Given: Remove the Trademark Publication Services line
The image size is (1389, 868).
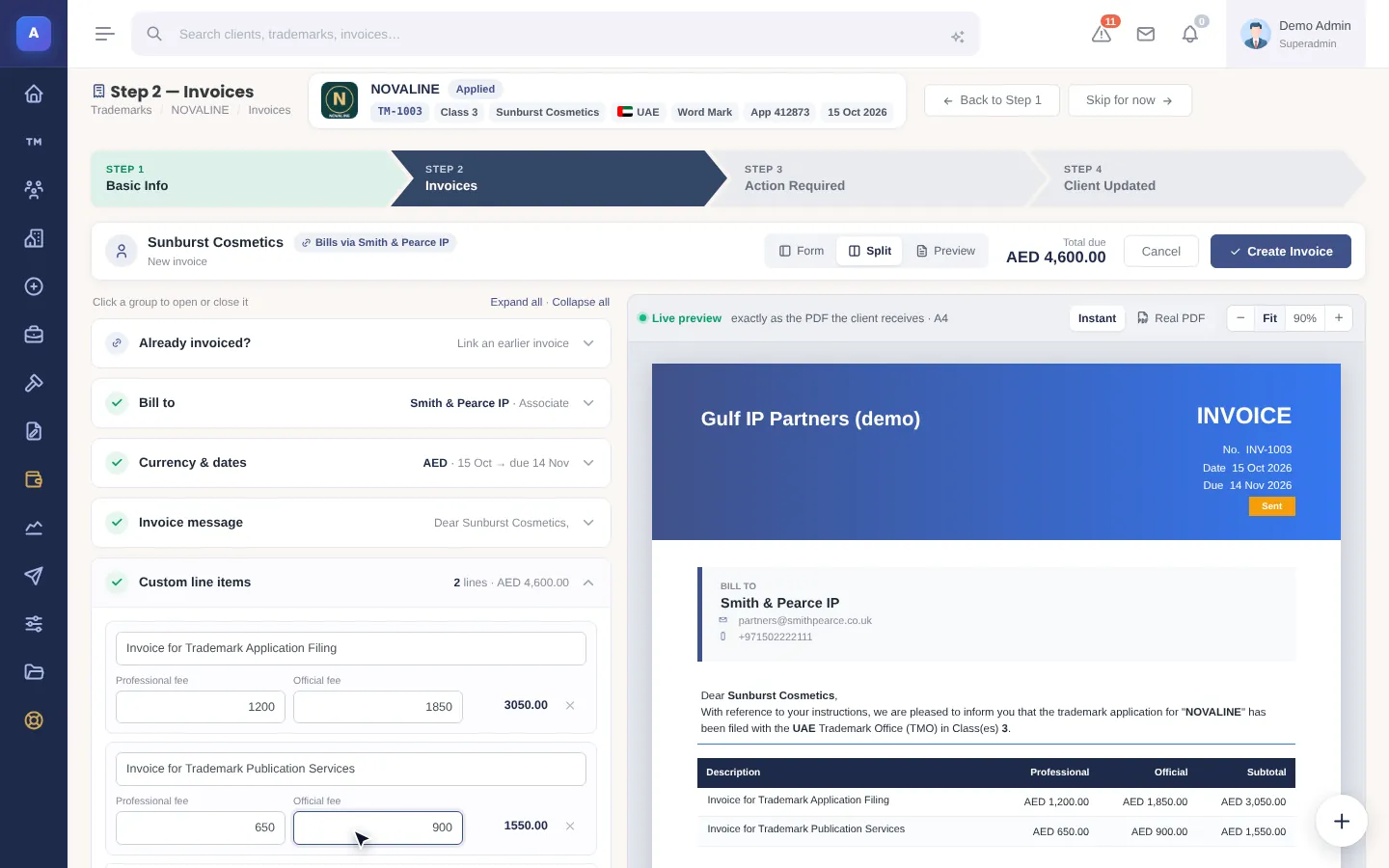Looking at the screenshot, I should pyautogui.click(x=570, y=827).
